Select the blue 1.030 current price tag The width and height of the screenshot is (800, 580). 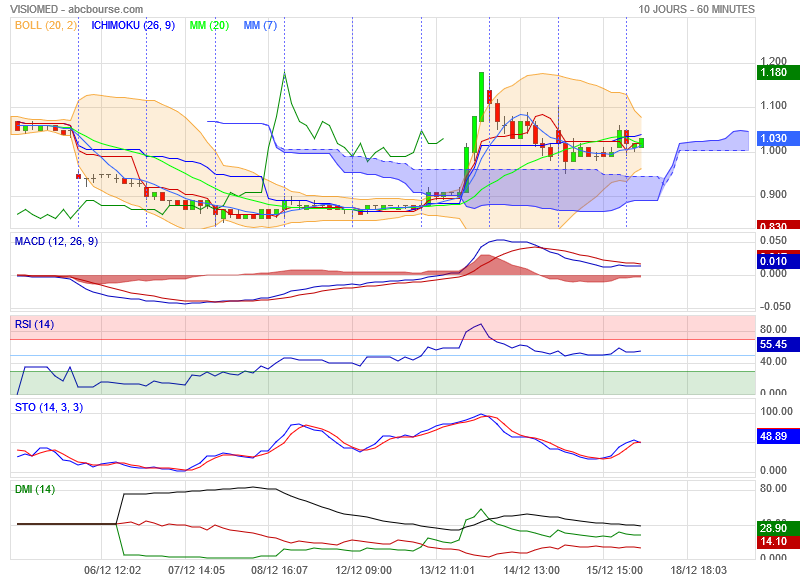tap(773, 138)
